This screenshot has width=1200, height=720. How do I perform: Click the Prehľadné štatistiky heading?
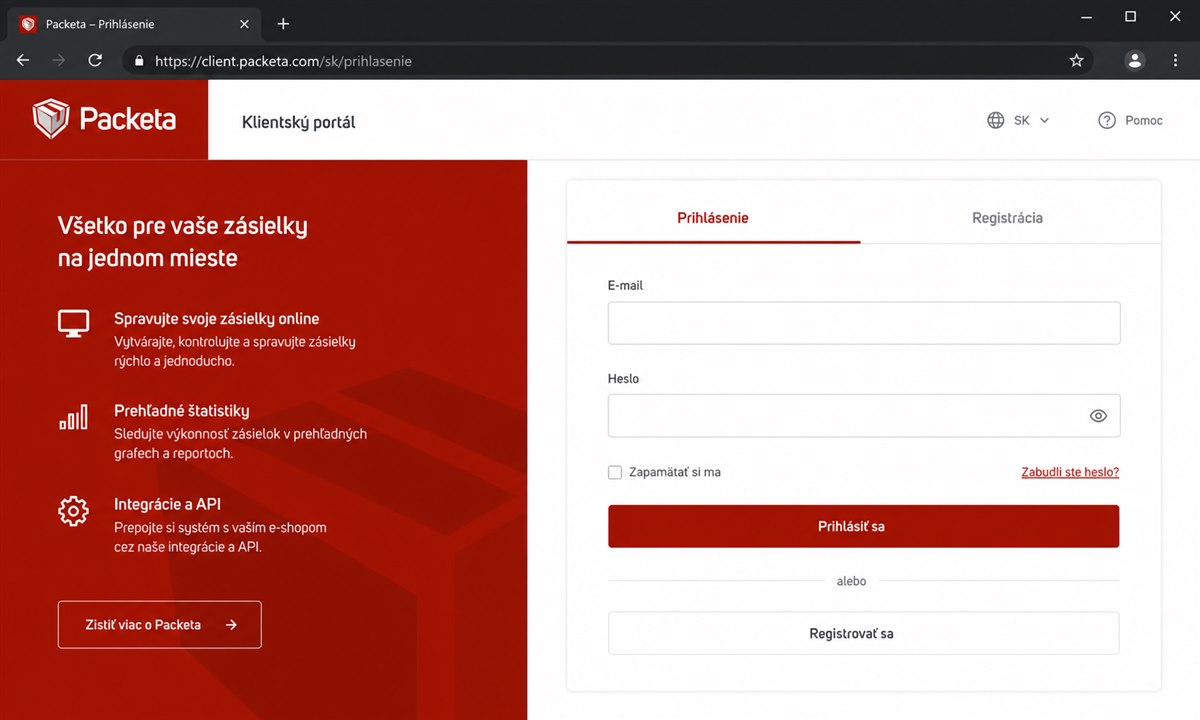[182, 411]
